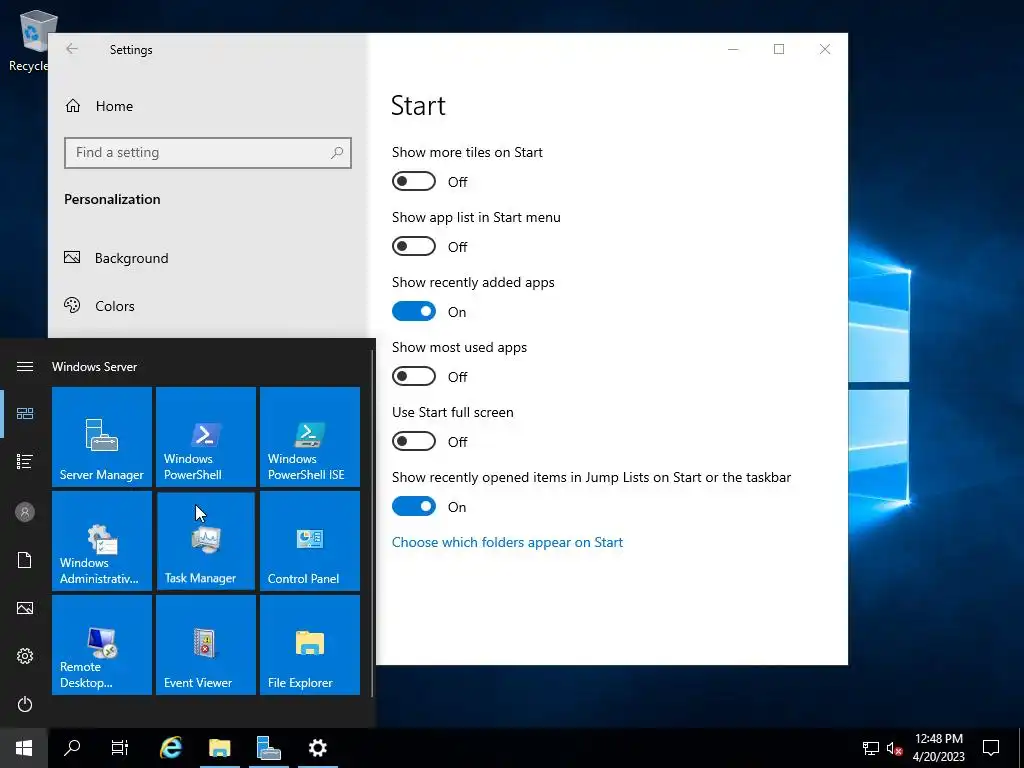Viewport: 1024px width, 768px height.
Task: Open Server Manager from the taskbar
Action: pos(268,748)
